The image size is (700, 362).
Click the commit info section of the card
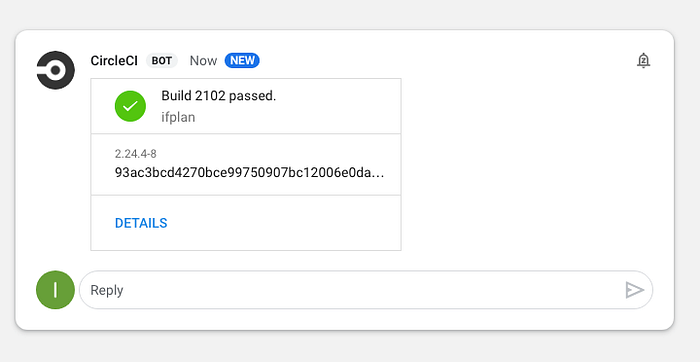coord(246,164)
